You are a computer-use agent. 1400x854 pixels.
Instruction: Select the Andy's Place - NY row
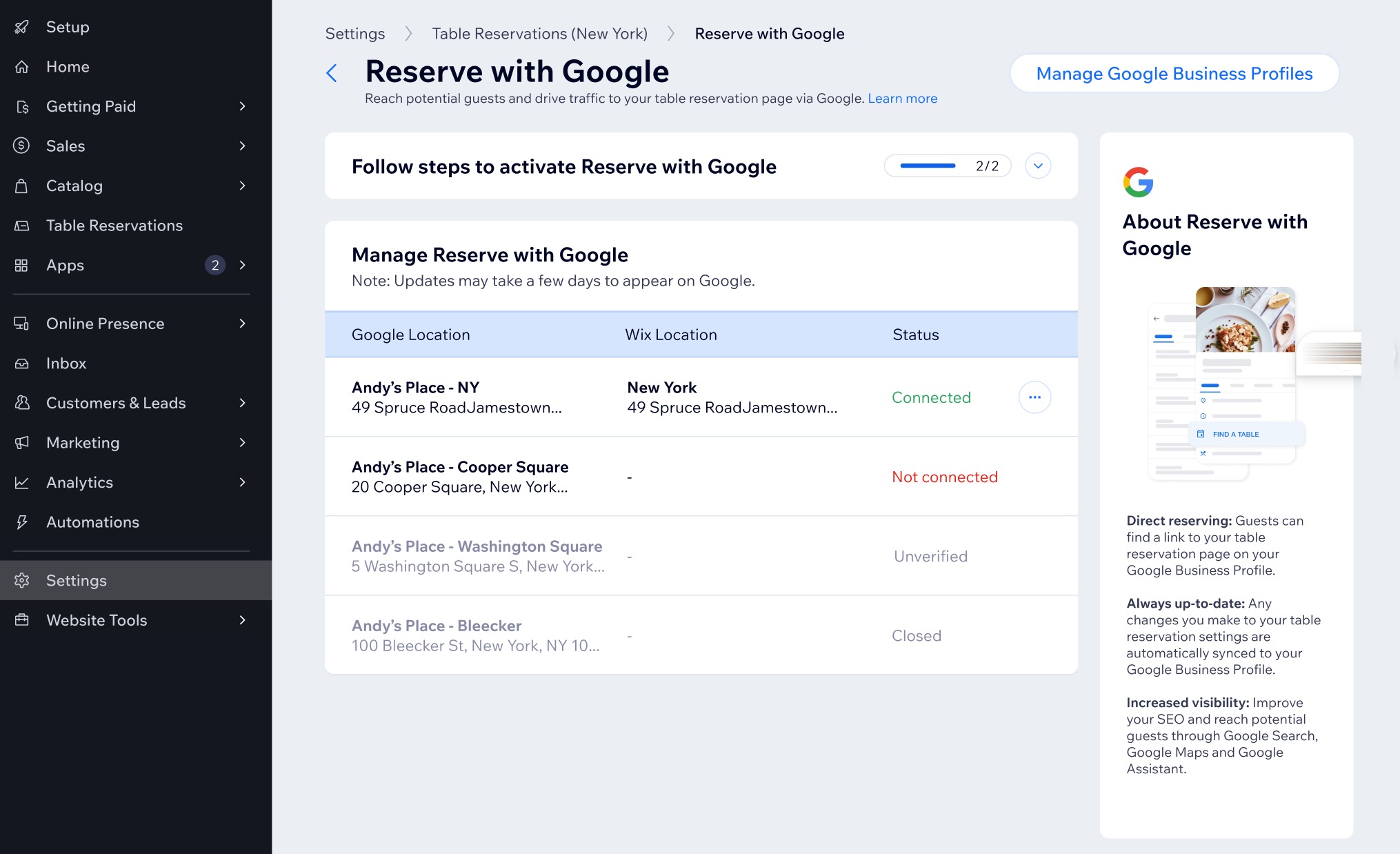(x=701, y=397)
